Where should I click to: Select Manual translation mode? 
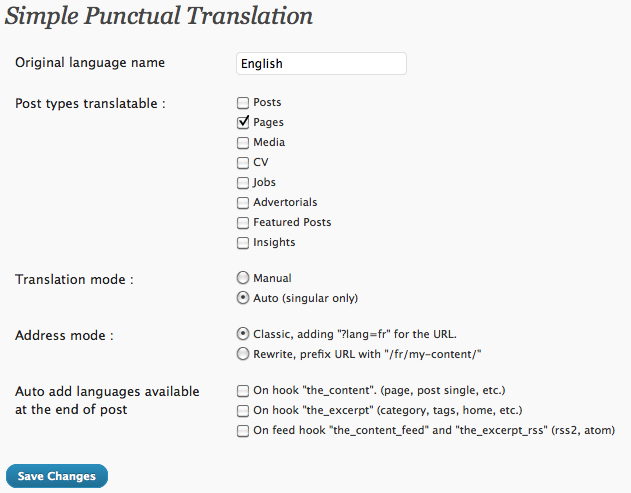[243, 278]
